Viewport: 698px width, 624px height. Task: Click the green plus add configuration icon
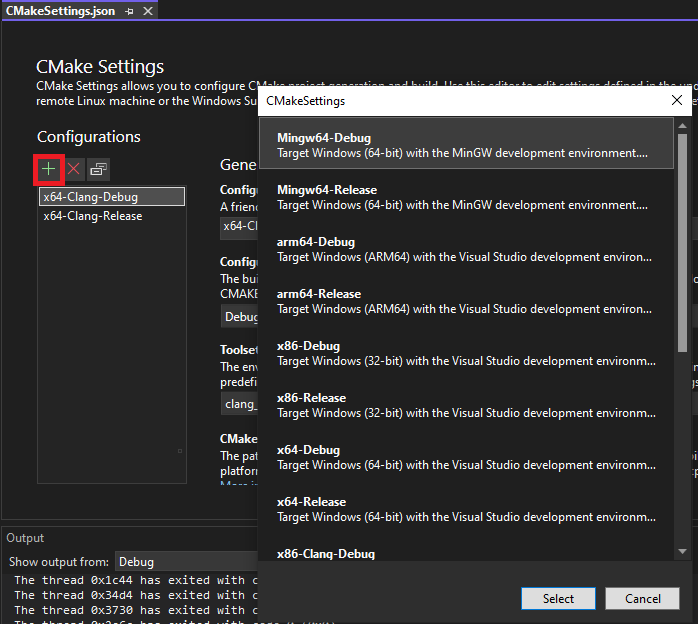pos(49,169)
